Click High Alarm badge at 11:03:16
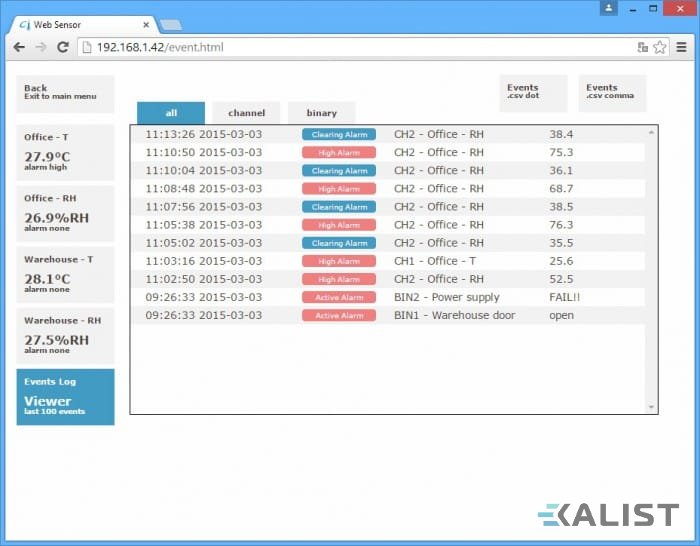The height and width of the screenshot is (546, 700). tap(339, 261)
